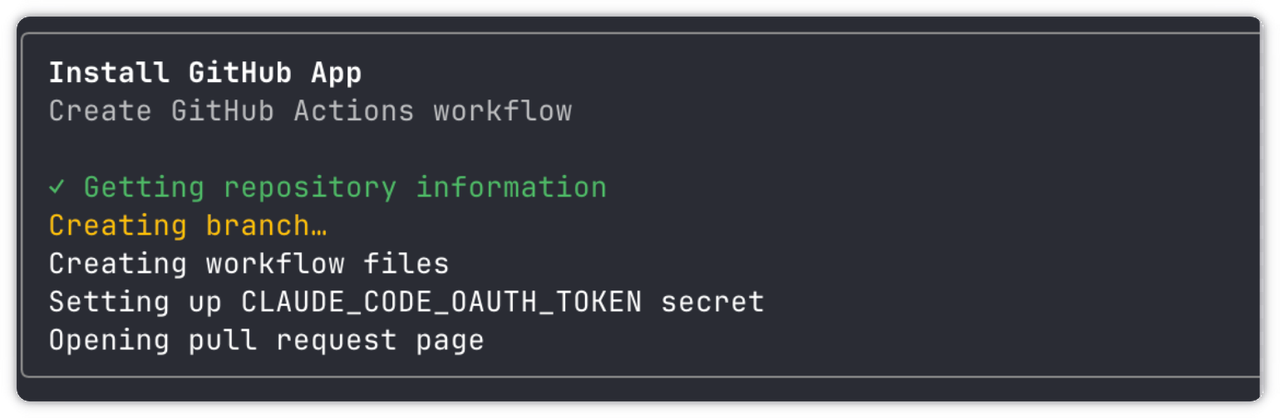
Task: Select the "Opening pull request page" step
Action: tap(266, 340)
